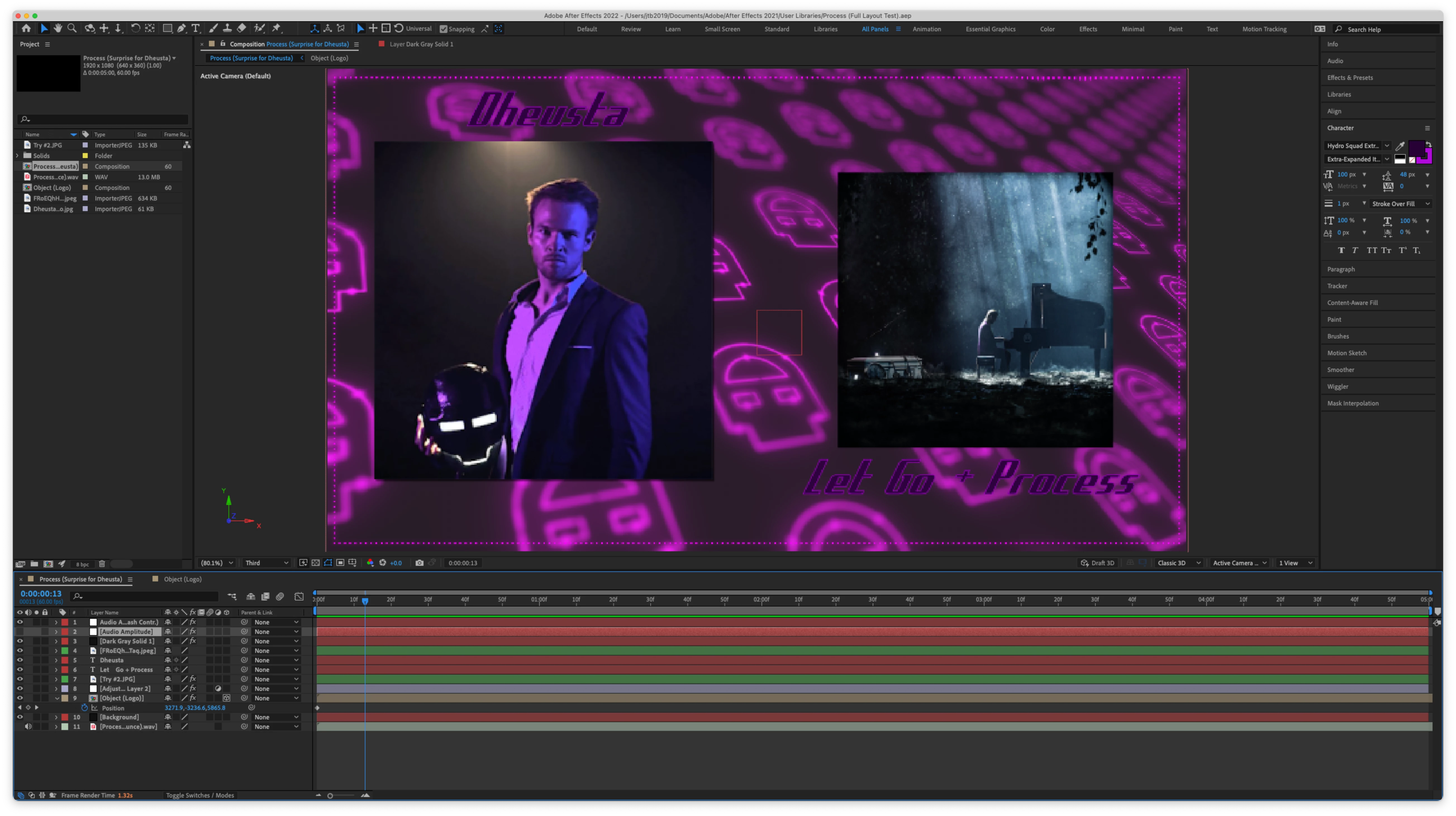Screen dimensions: 1456x816
Task: Select the Rectangle shape tool
Action: pos(167,28)
